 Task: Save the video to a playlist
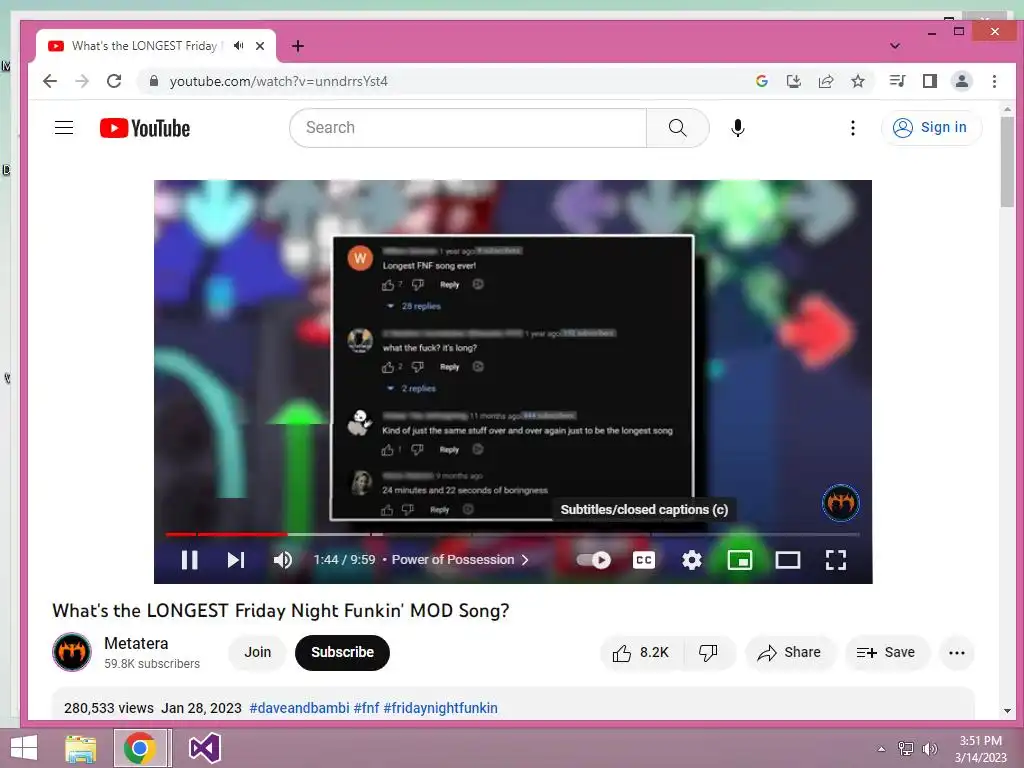pyautogui.click(x=886, y=652)
